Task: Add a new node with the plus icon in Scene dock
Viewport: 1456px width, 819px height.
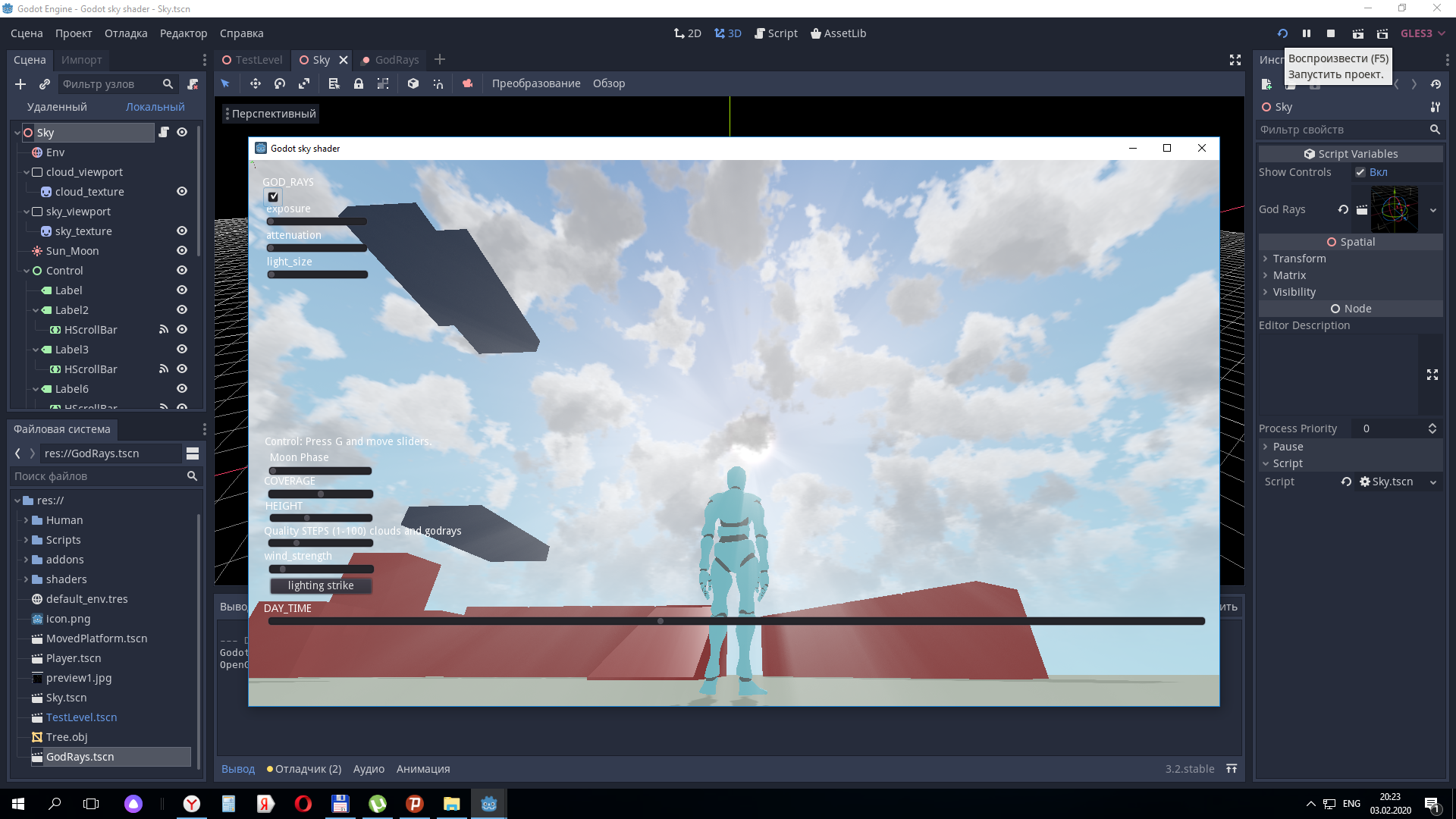Action: point(20,84)
